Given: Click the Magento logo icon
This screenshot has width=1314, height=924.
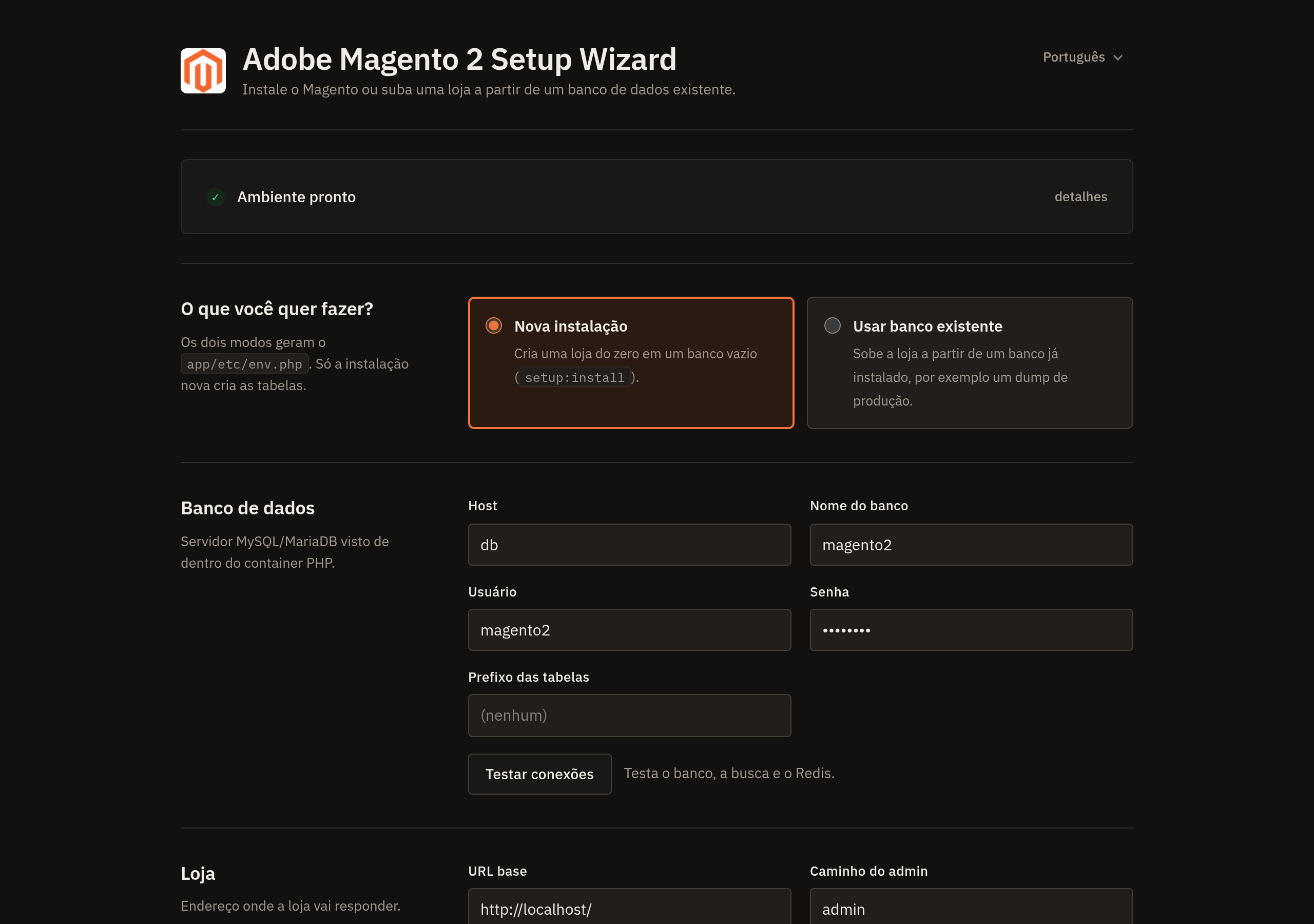Looking at the screenshot, I should (203, 70).
